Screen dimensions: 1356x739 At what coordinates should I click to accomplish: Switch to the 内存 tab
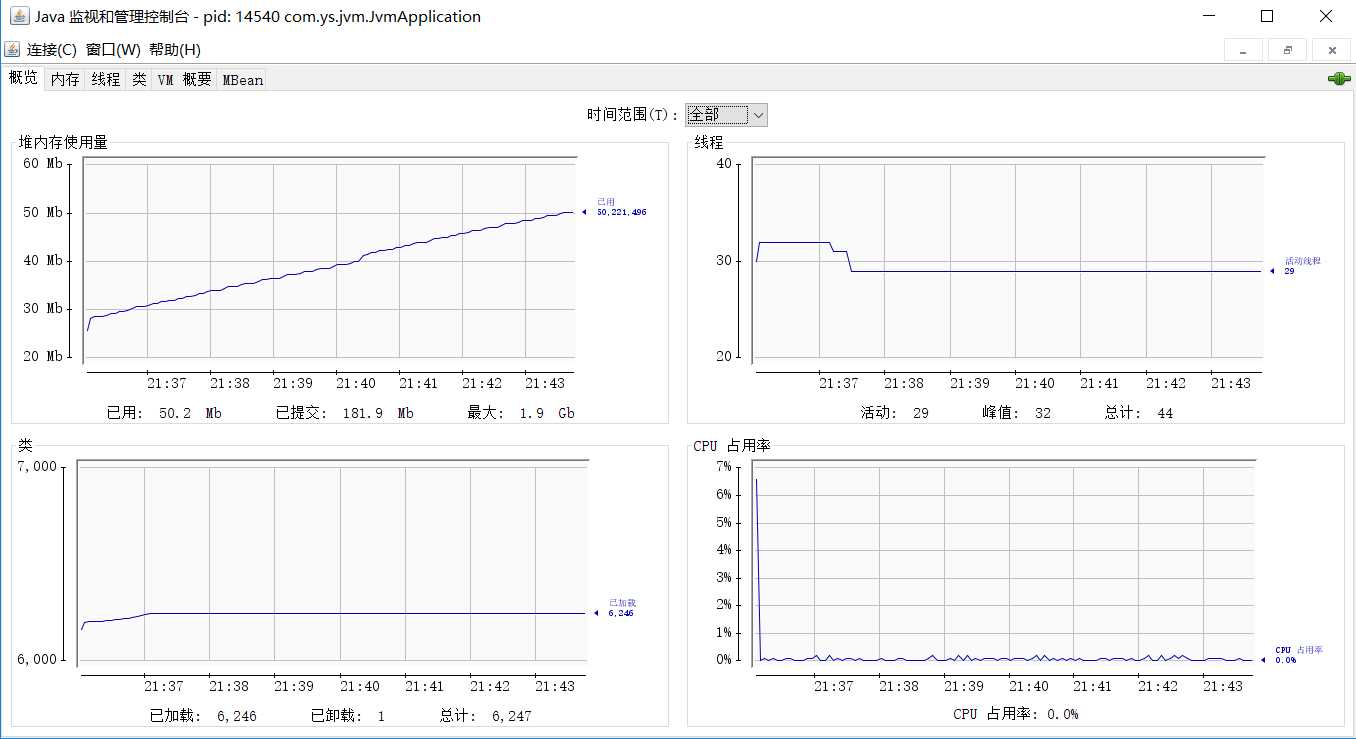pyautogui.click(x=65, y=79)
